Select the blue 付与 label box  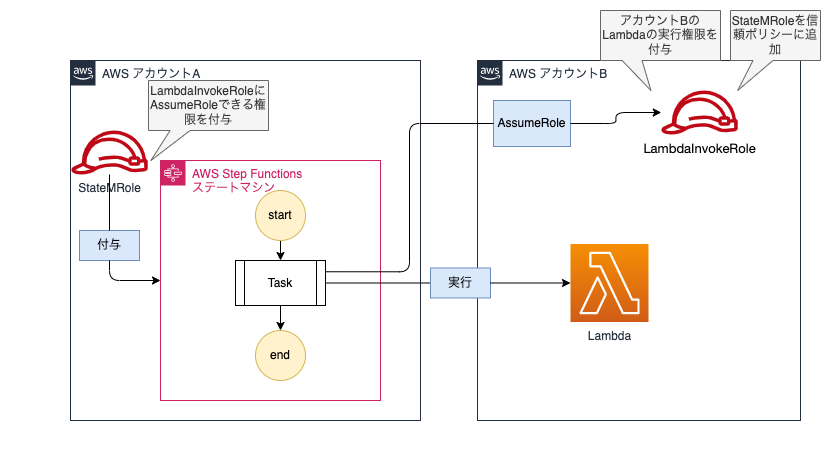[x=108, y=245]
